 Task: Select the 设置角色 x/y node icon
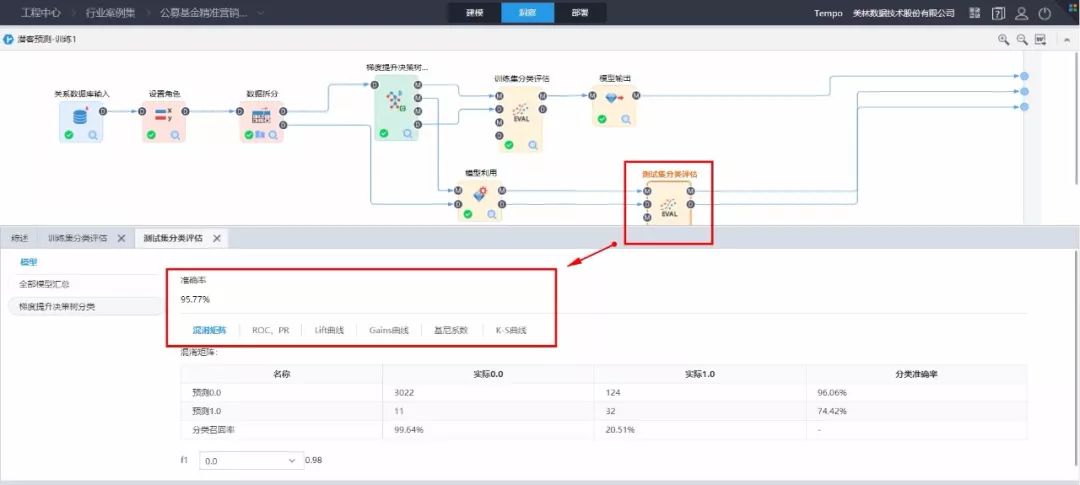[x=164, y=114]
